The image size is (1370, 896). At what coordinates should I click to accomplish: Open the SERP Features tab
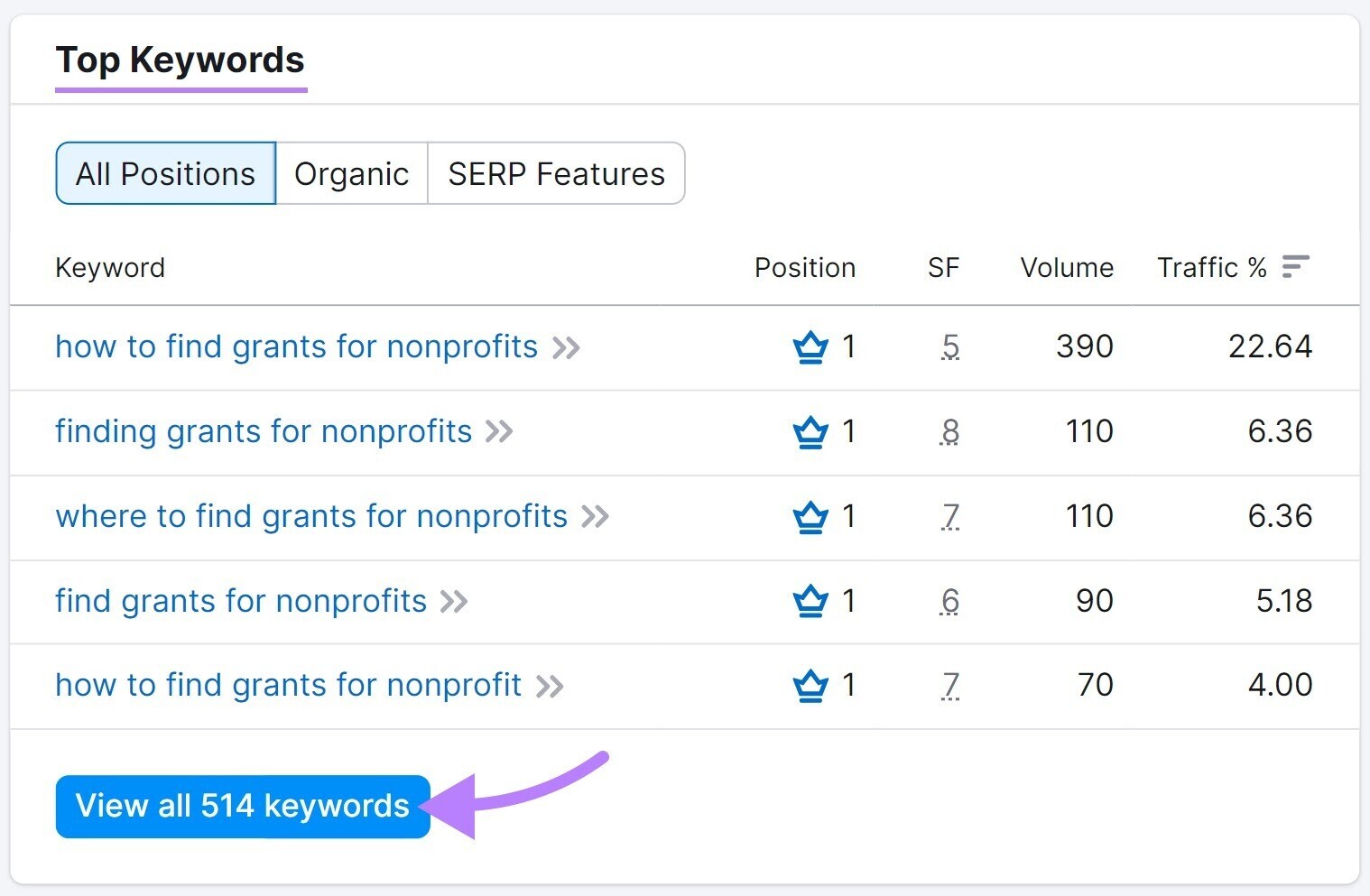tap(556, 173)
